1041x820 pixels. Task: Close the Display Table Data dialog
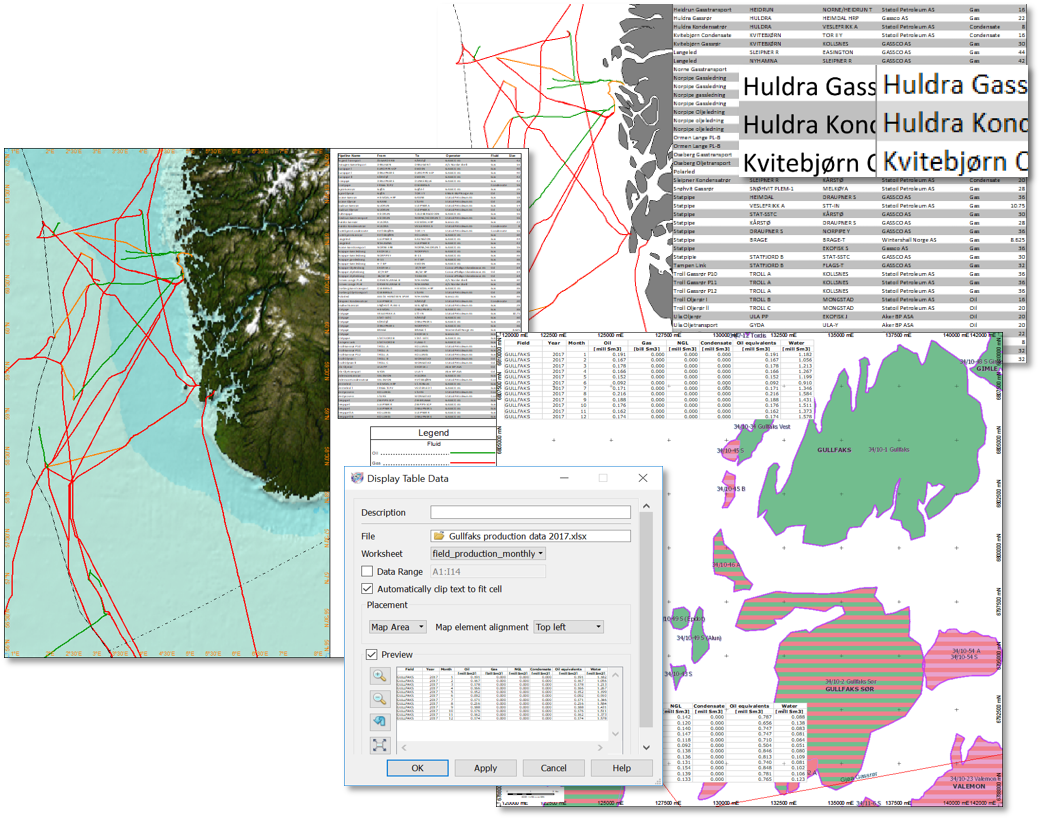pos(643,478)
